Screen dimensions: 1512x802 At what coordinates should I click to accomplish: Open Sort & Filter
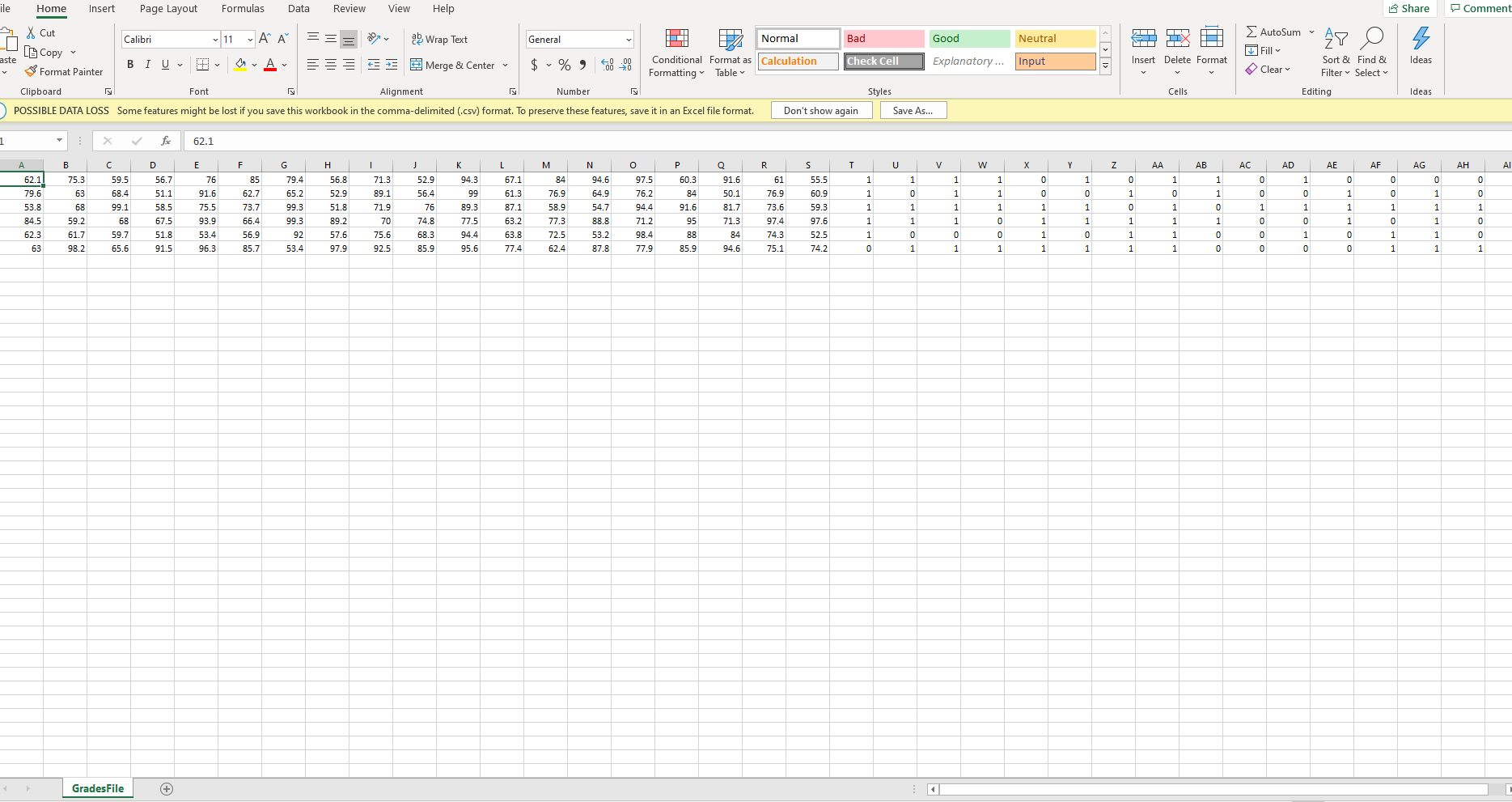point(1336,52)
